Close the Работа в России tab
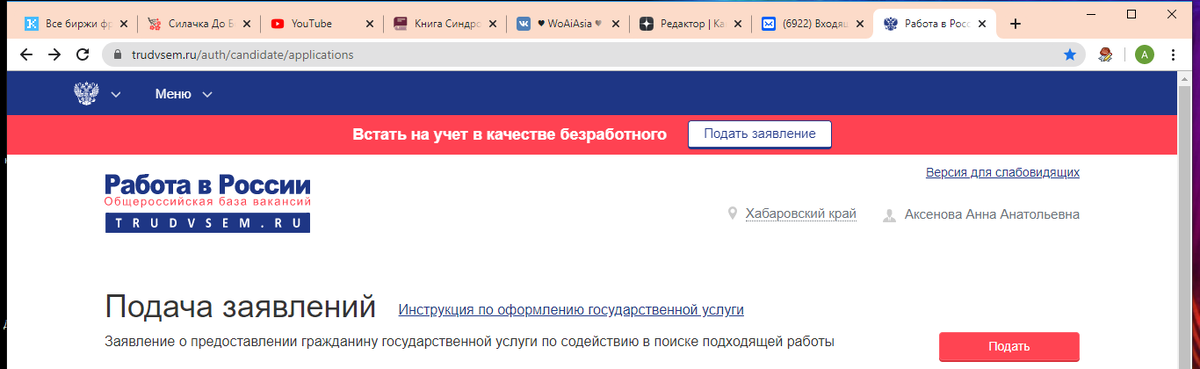The width and height of the screenshot is (1200, 369). coord(983,24)
